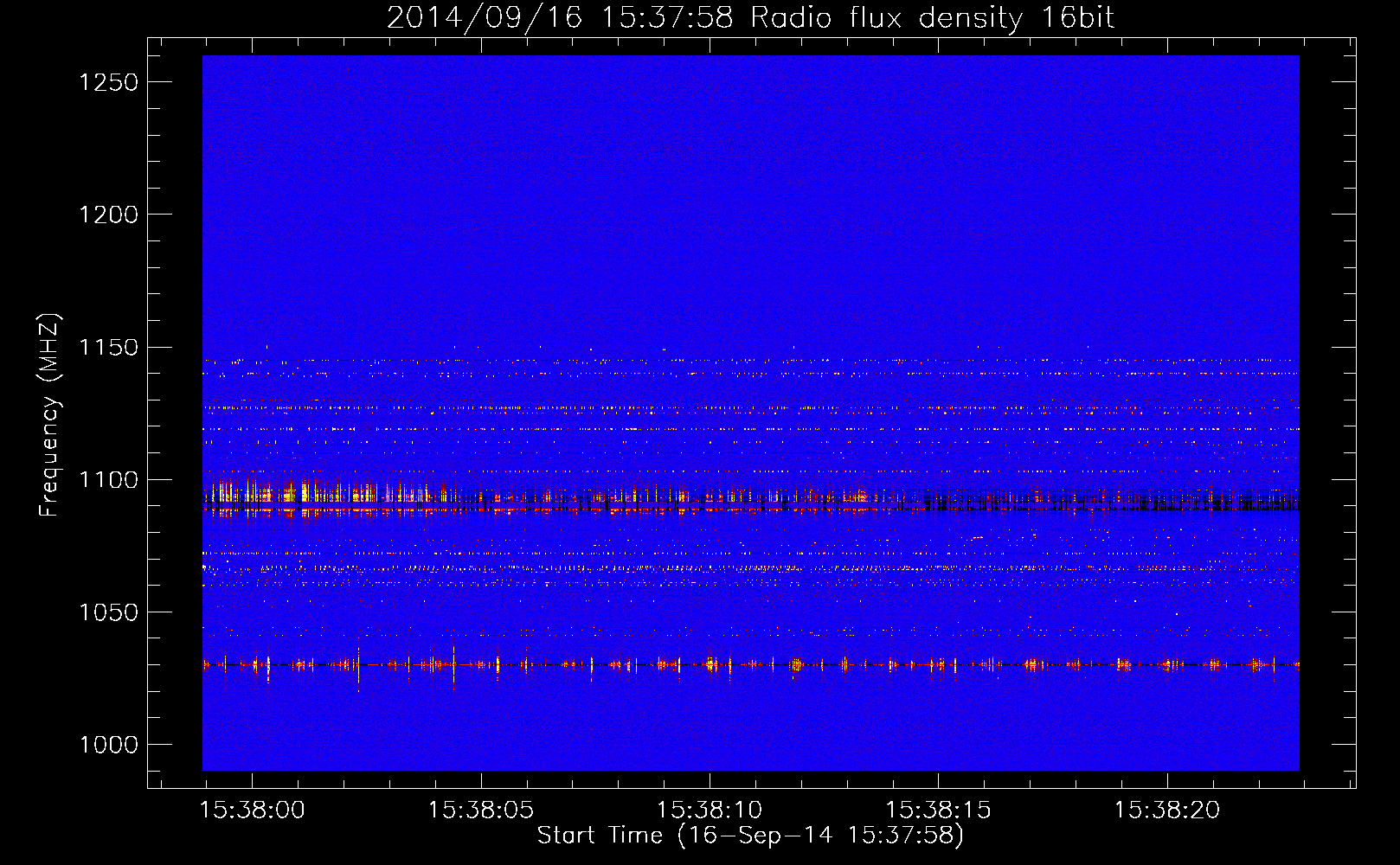Click the 15:38:20 time tick label
1400x865 pixels.
1167,811
